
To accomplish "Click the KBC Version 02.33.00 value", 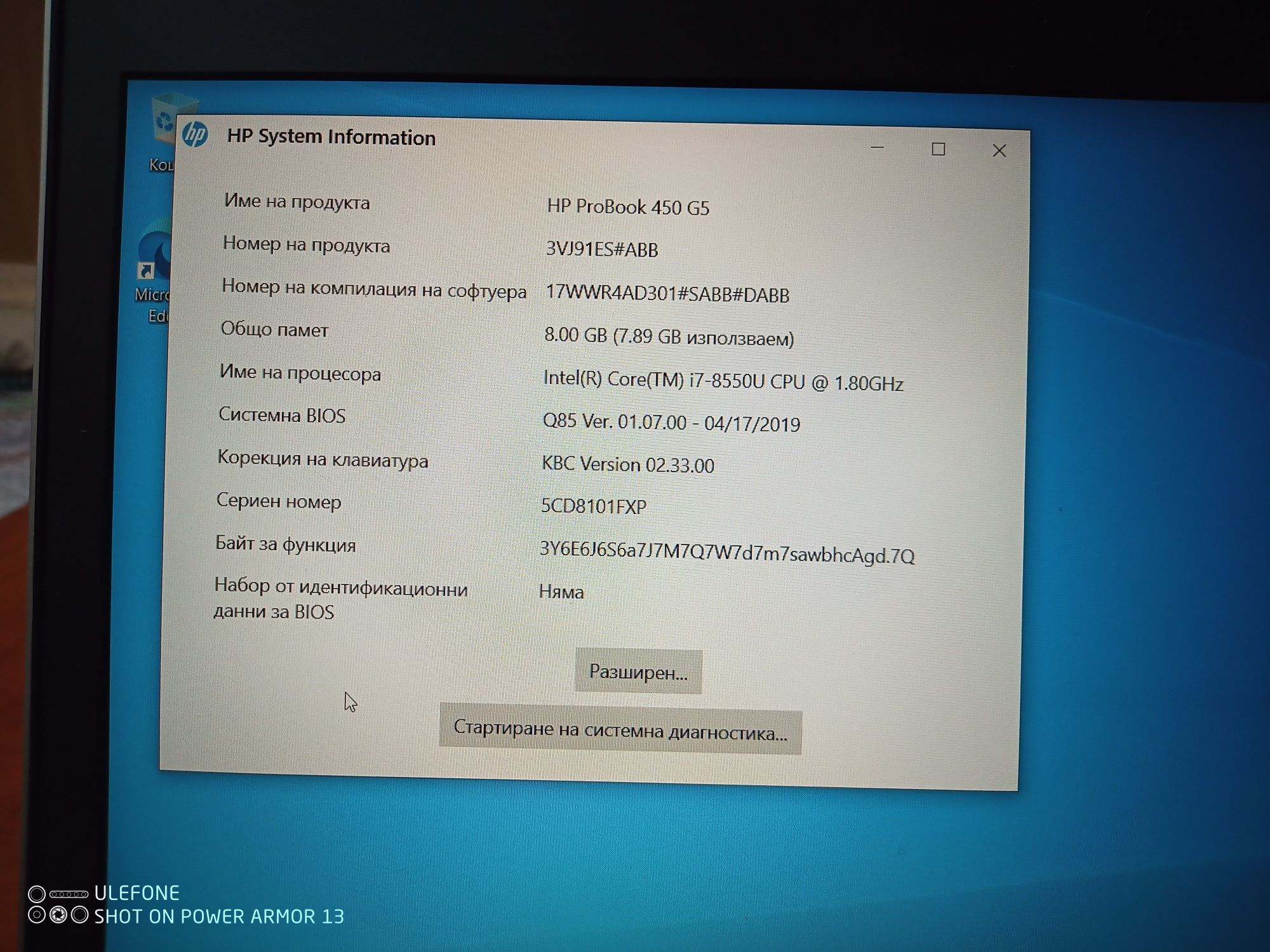I will pos(627,465).
